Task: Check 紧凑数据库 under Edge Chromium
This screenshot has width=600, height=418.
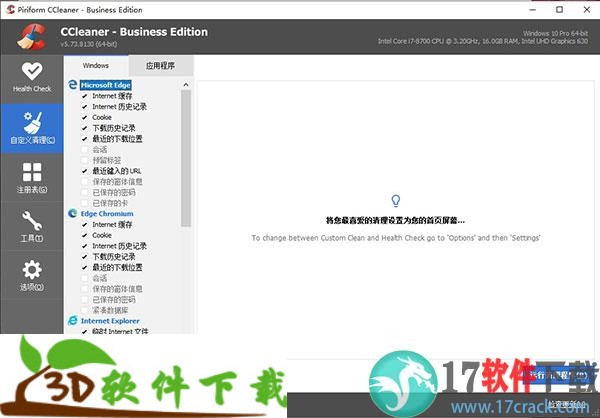Action: tap(85, 310)
